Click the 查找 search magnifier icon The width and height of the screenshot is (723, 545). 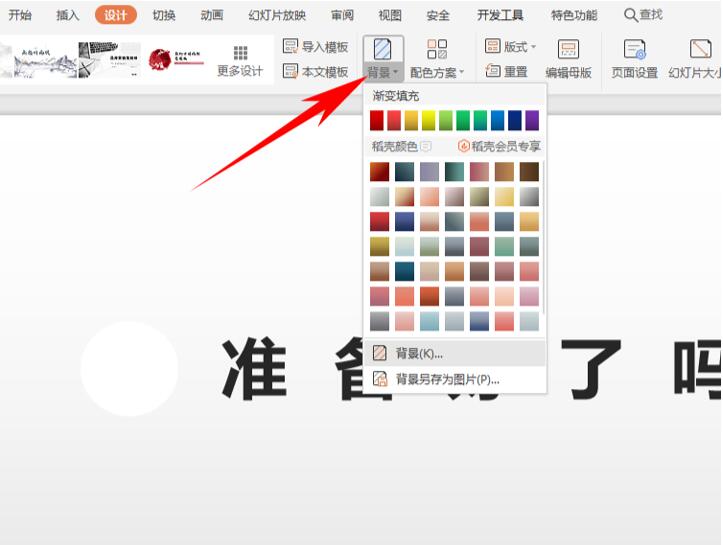coord(630,15)
